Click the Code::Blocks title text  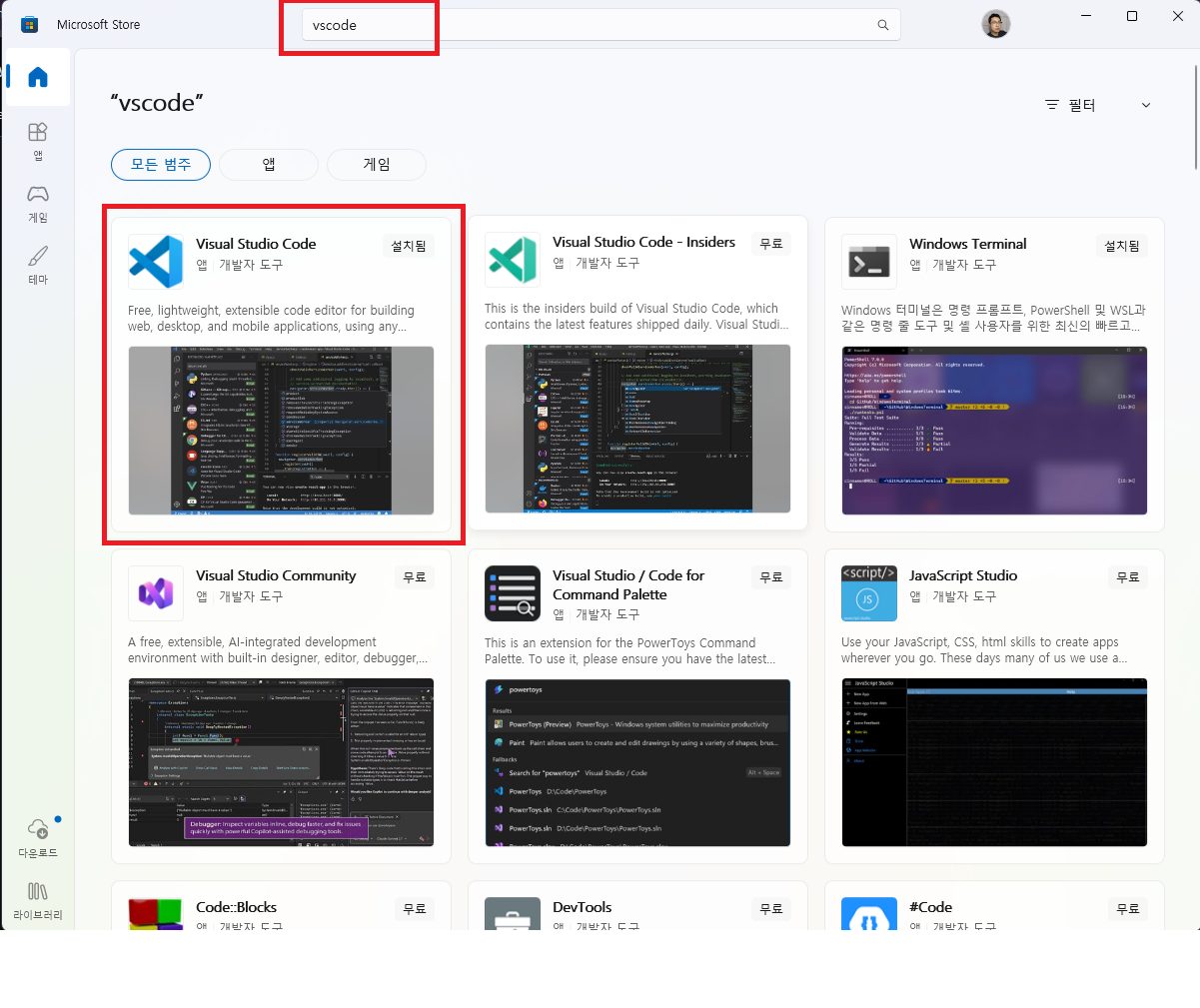pos(236,907)
